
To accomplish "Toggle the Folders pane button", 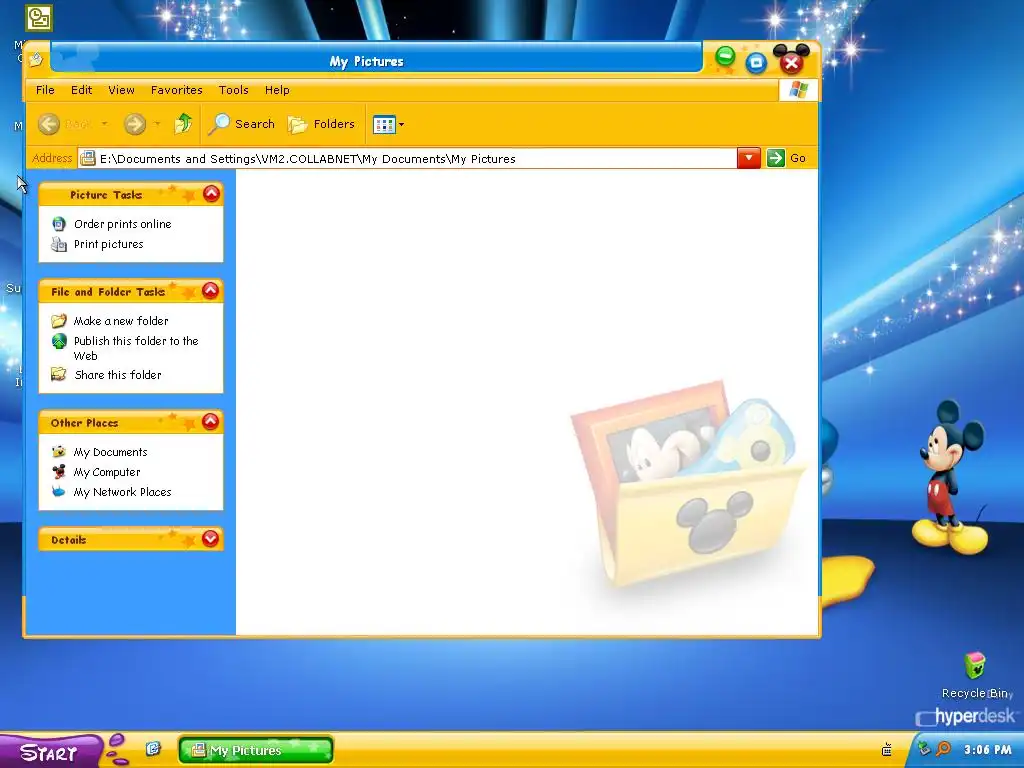I will 321,124.
